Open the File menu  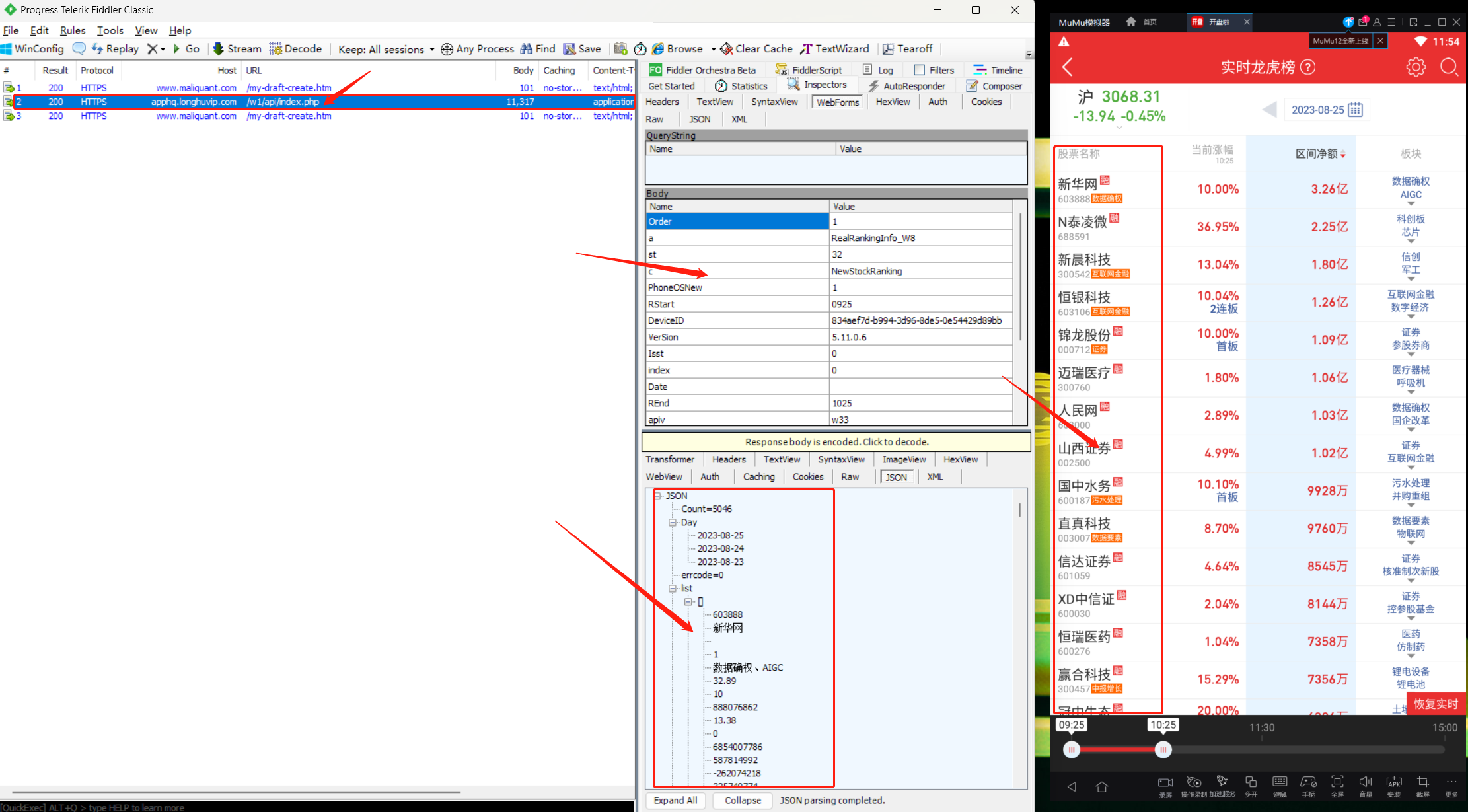[11, 30]
